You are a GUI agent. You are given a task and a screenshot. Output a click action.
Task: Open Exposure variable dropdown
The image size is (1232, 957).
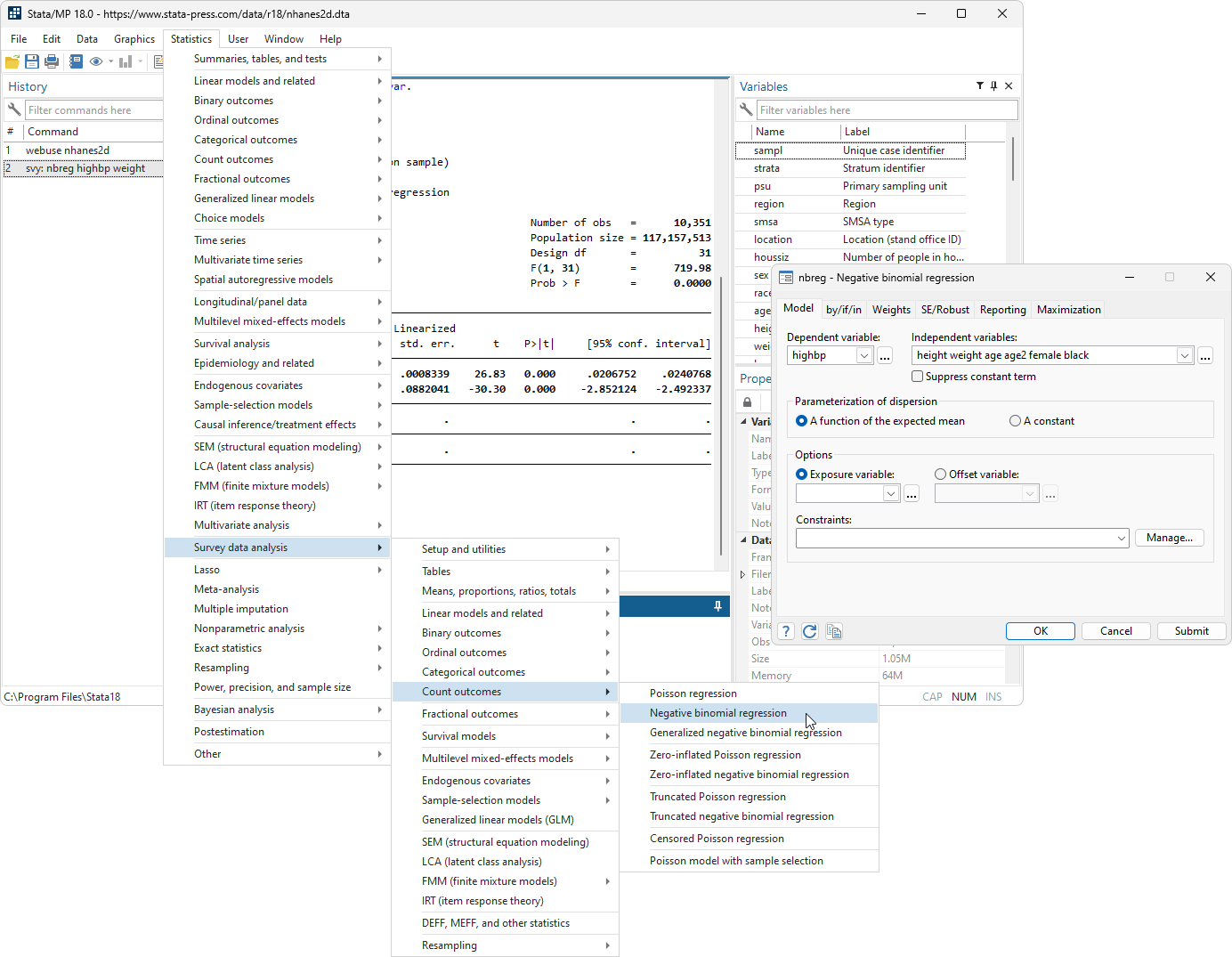point(890,494)
